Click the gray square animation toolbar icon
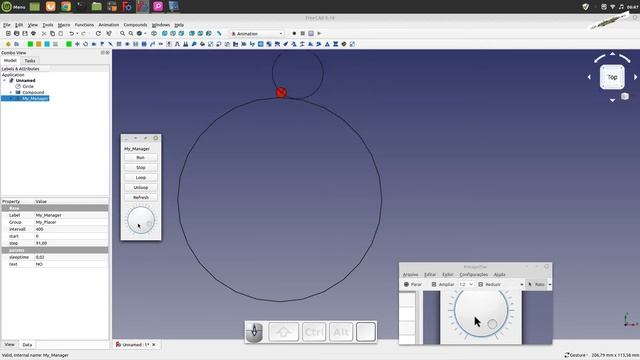Viewport: 640px width, 360px height. click(55, 44)
